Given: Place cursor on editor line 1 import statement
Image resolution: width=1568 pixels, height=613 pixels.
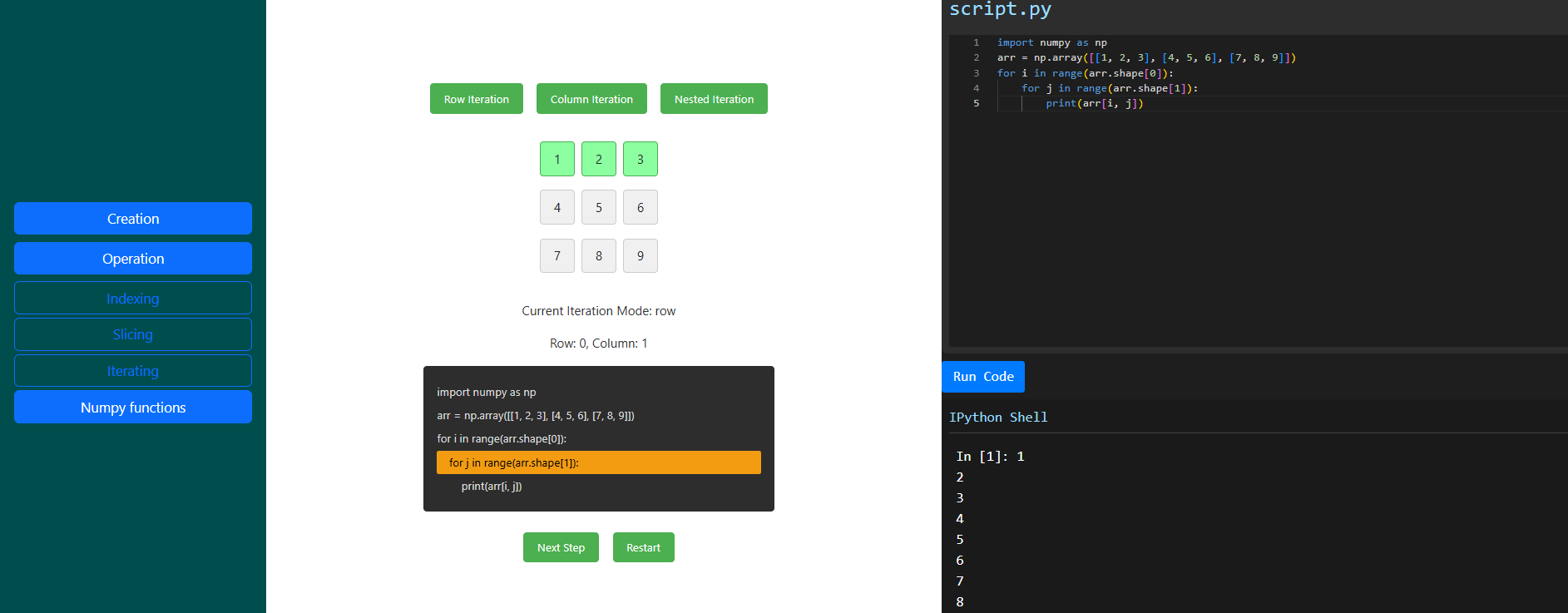Looking at the screenshot, I should (x=1052, y=42).
